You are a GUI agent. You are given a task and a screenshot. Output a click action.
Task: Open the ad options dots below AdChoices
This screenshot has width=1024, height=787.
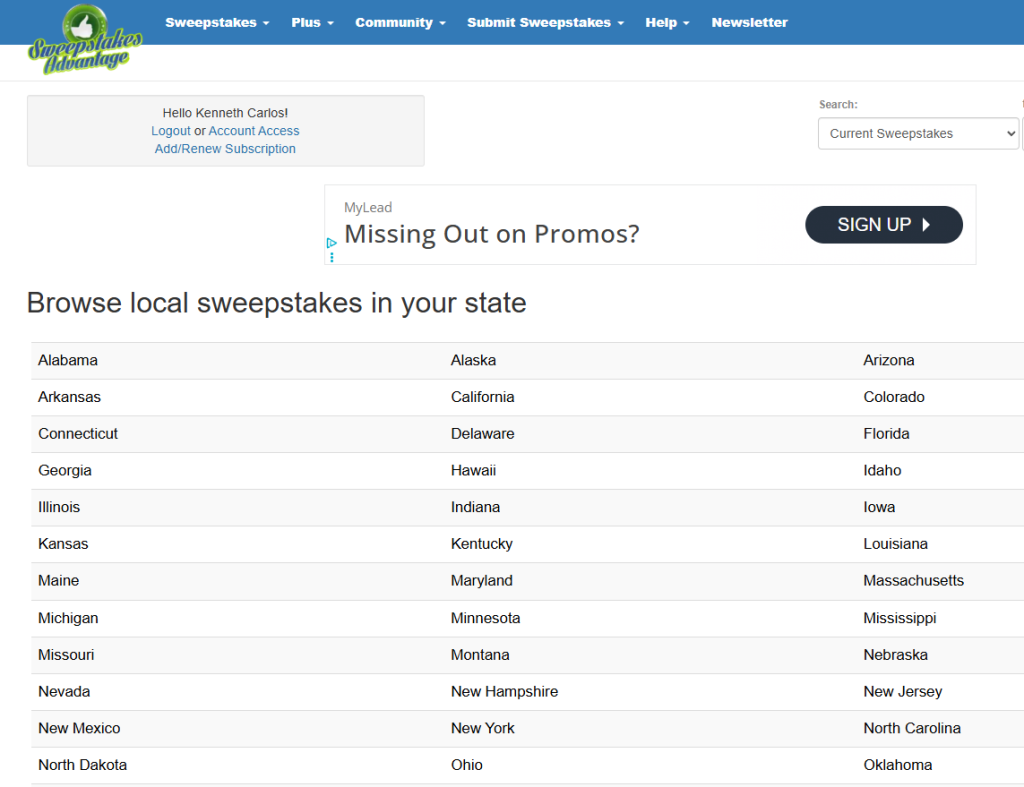pyautogui.click(x=331, y=256)
